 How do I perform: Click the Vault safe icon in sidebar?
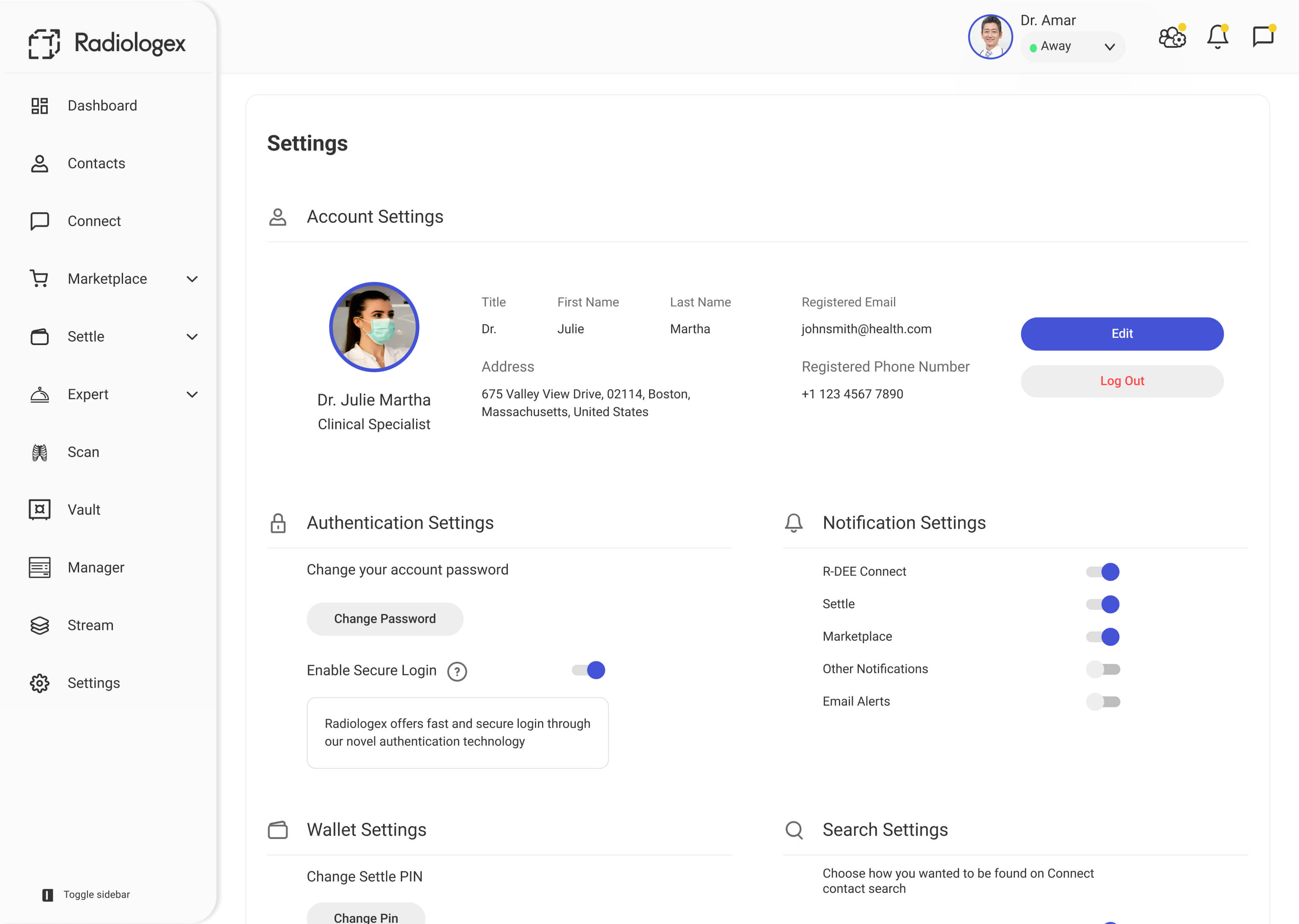(x=40, y=510)
